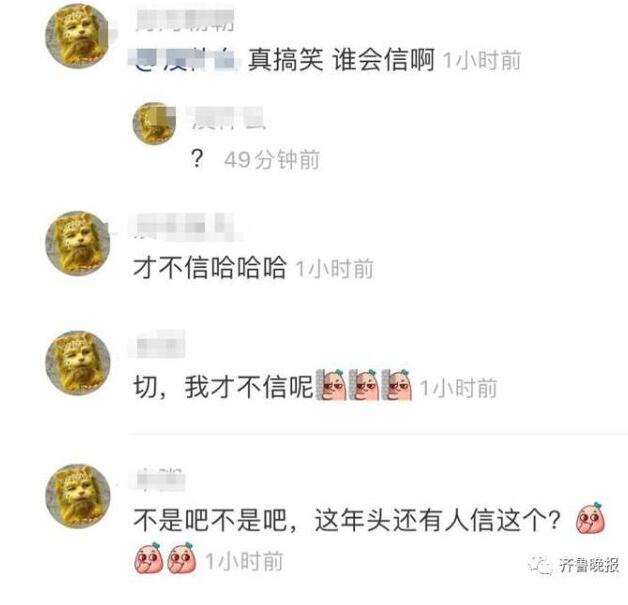The height and width of the screenshot is (605, 628).
Task: Open avatar beside '不是吧不是吧' comment
Action: [x=77, y=496]
